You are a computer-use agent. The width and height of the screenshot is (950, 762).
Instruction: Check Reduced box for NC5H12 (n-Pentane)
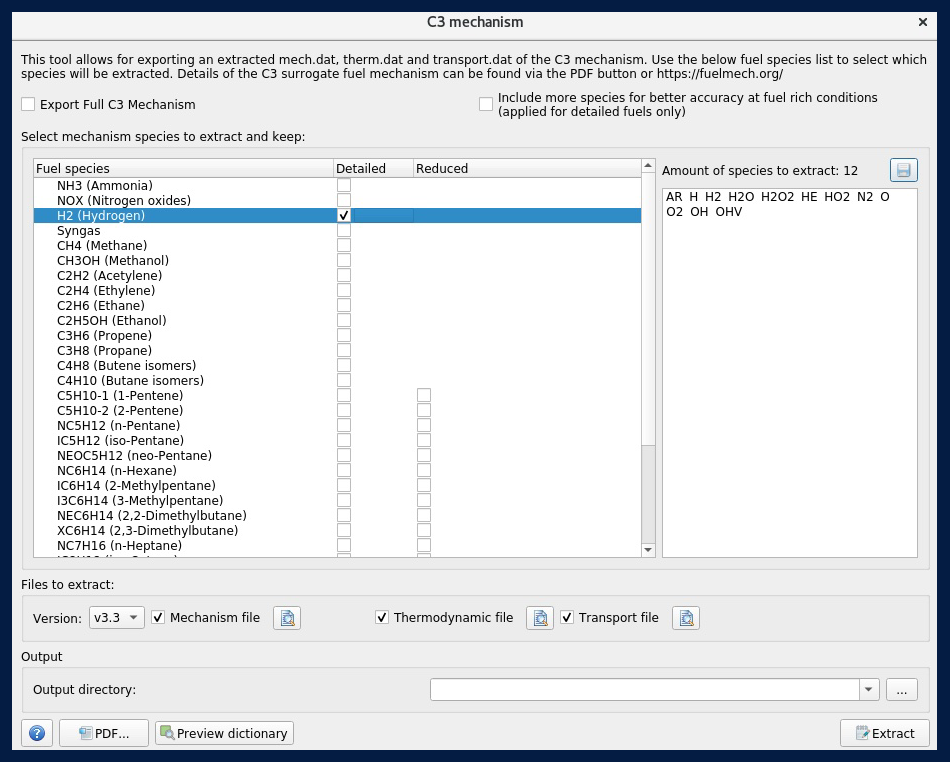click(424, 425)
